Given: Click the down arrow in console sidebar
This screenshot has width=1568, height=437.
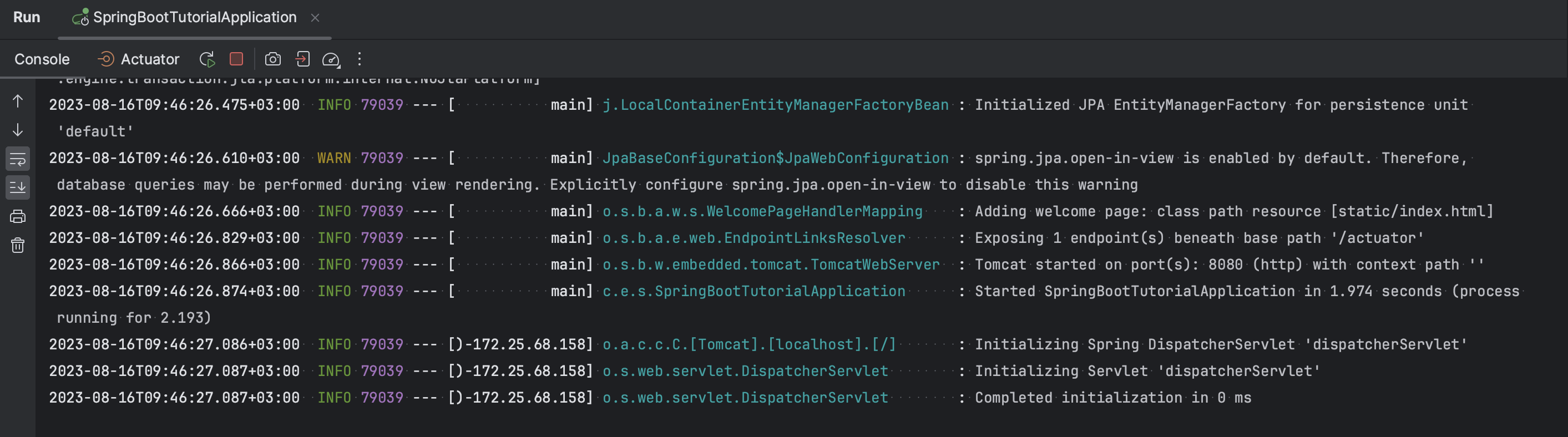Looking at the screenshot, I should click(18, 130).
